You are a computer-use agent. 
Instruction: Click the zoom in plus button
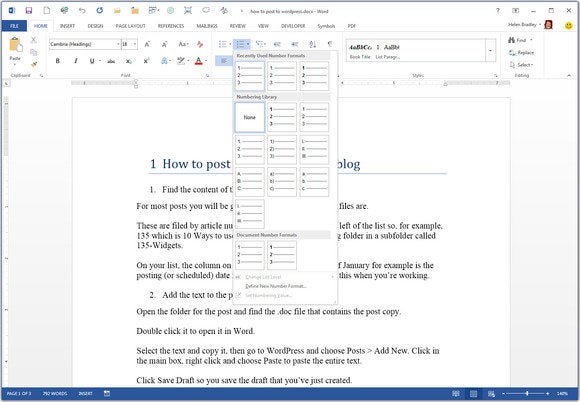click(547, 393)
